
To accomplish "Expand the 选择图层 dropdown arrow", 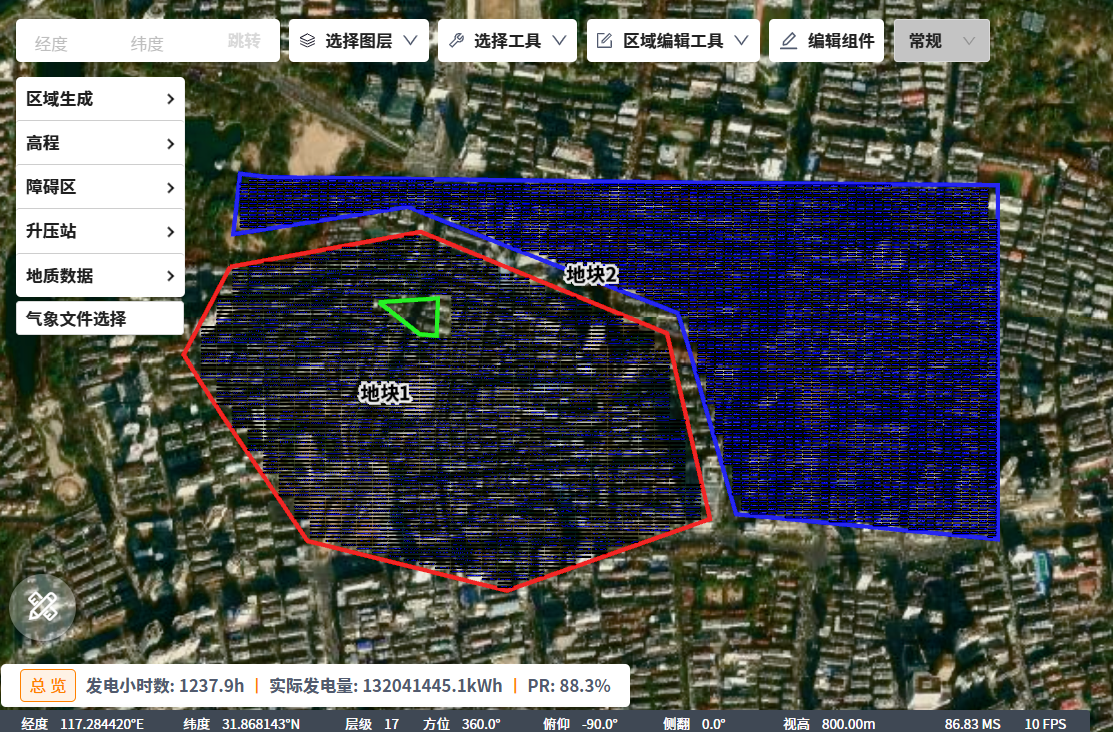I will [410, 41].
